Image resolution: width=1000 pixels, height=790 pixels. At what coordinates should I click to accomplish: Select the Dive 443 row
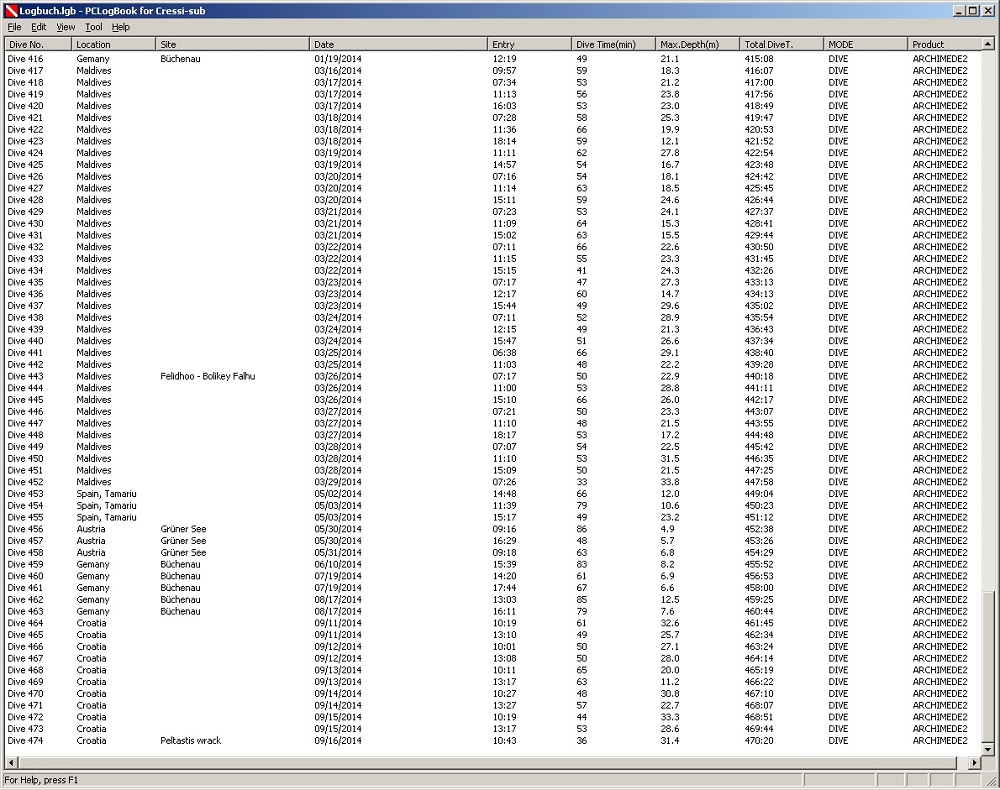pos(493,376)
